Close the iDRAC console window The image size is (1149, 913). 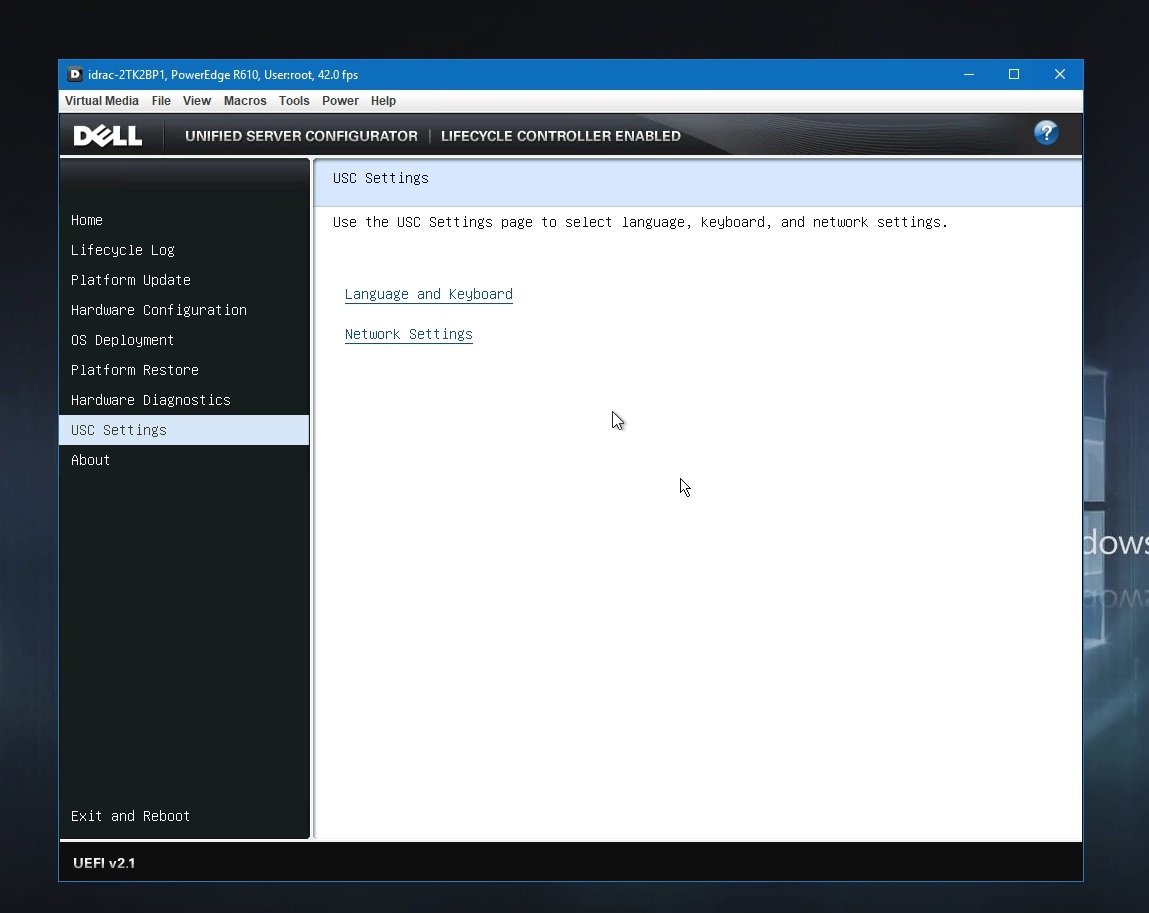pyautogui.click(x=1060, y=74)
